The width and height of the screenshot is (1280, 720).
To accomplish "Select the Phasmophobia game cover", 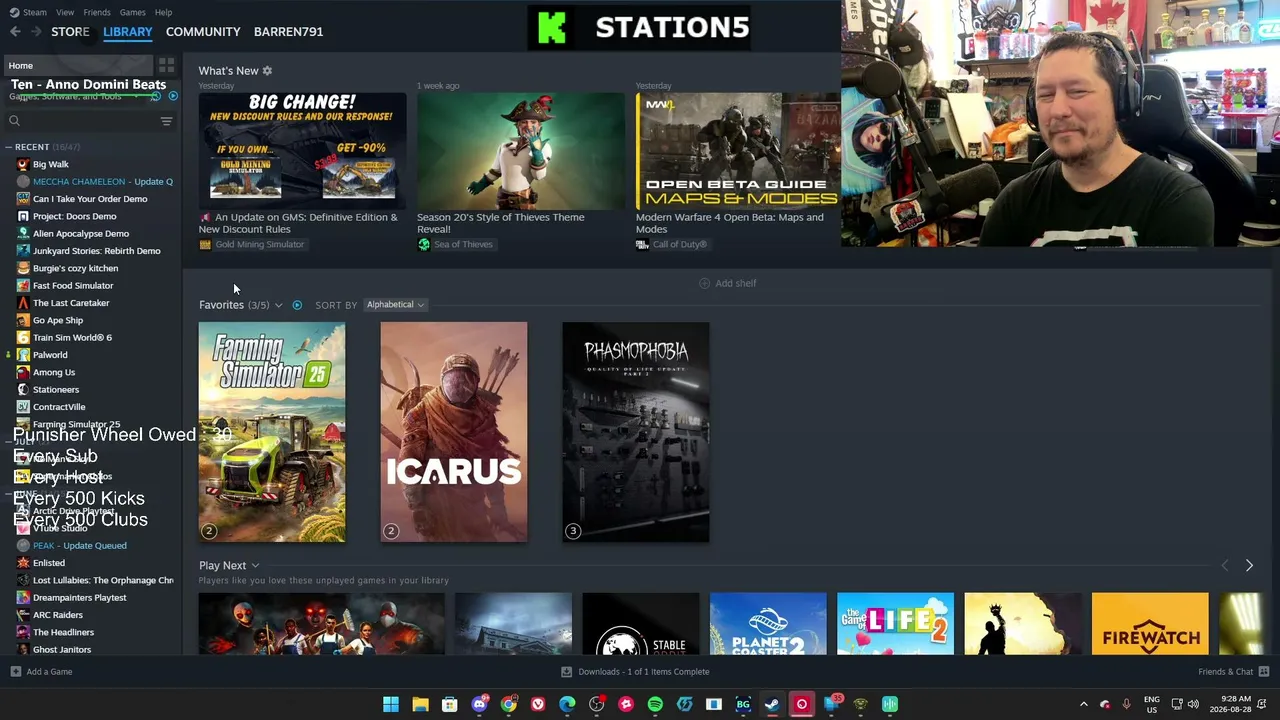I will click(x=636, y=432).
